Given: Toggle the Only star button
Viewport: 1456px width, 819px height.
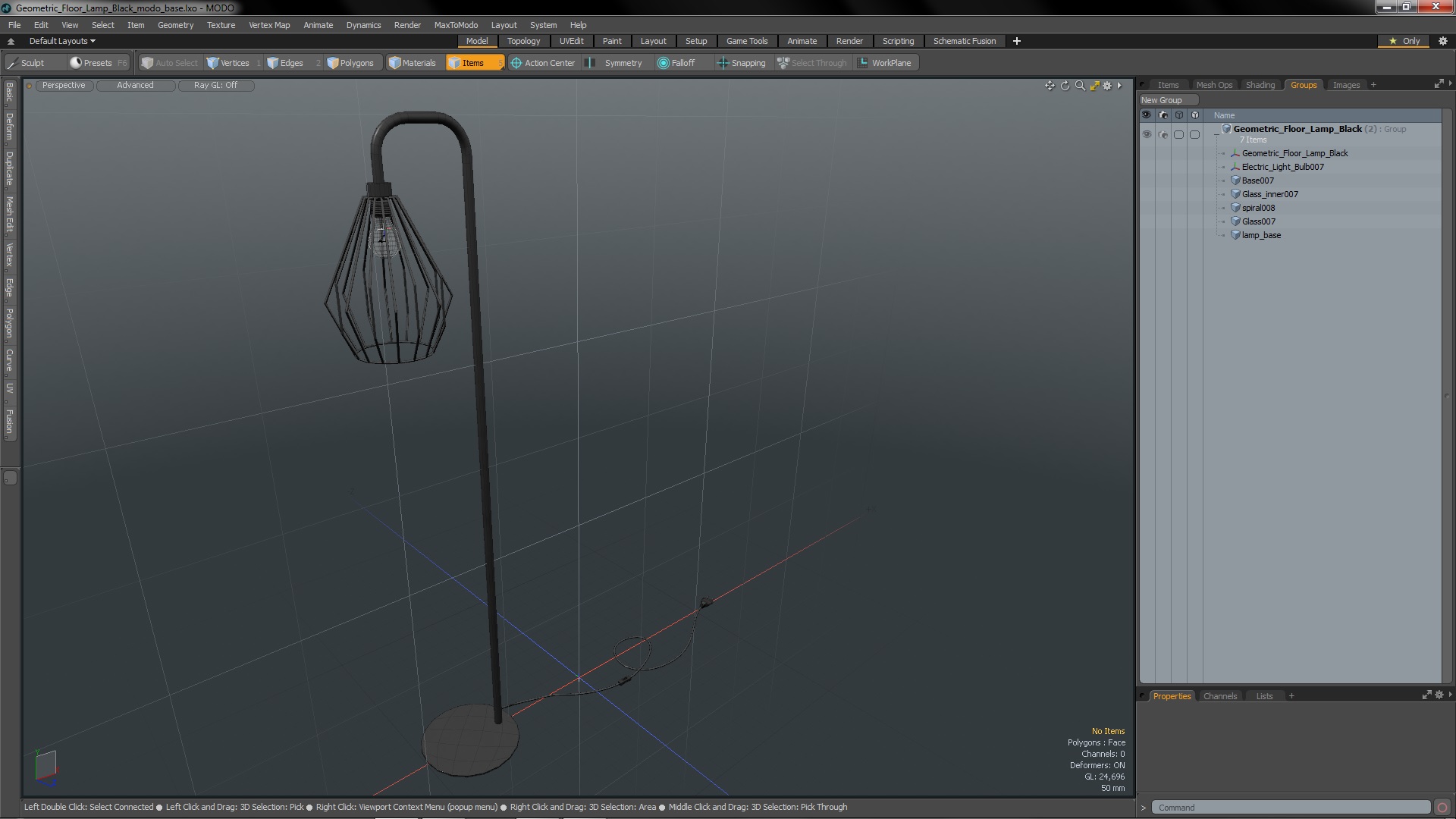Looking at the screenshot, I should click(x=1404, y=41).
